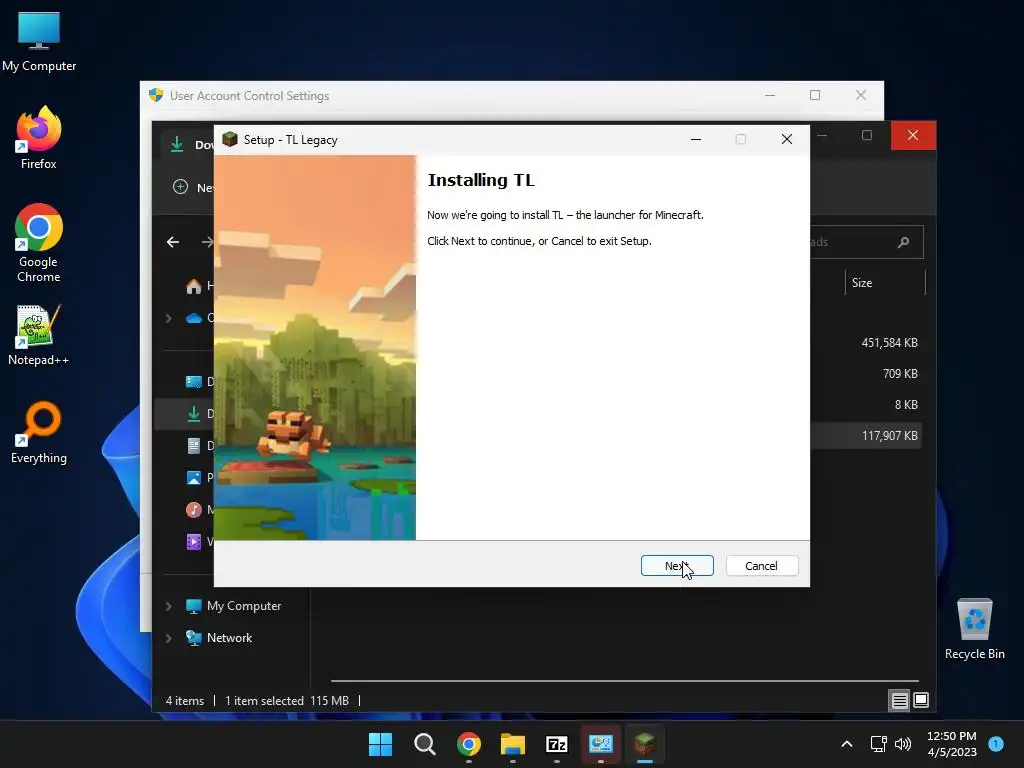Open Recycle Bin on desktop
1024x768 pixels.
pyautogui.click(x=974, y=630)
